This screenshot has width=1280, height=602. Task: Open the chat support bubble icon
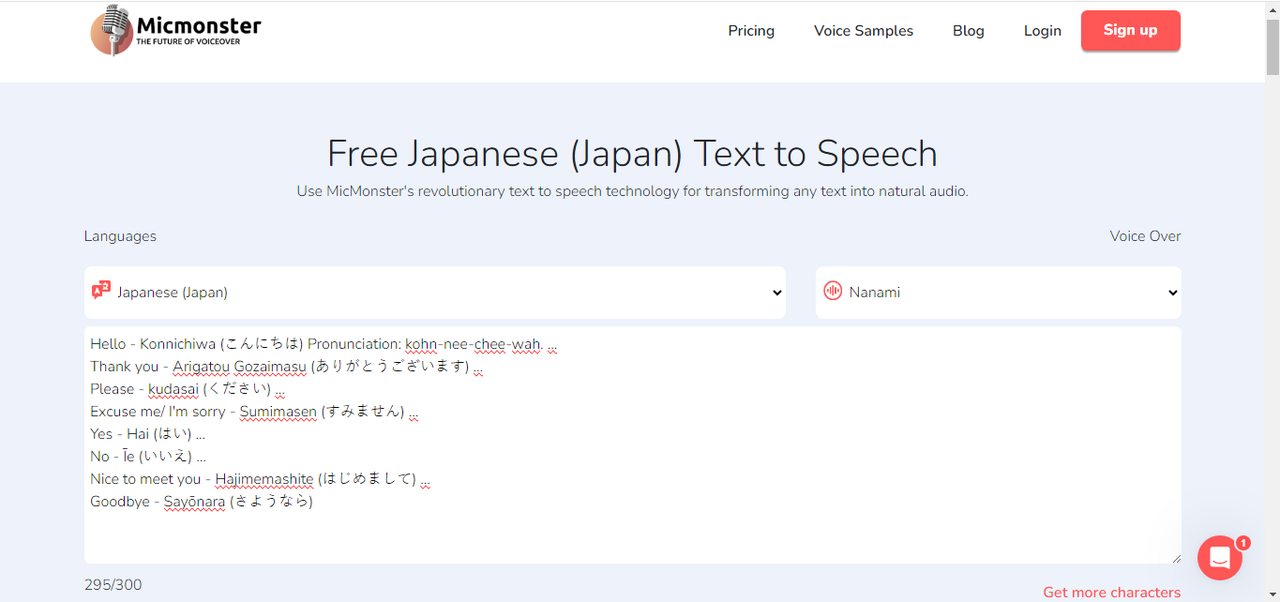(1220, 558)
